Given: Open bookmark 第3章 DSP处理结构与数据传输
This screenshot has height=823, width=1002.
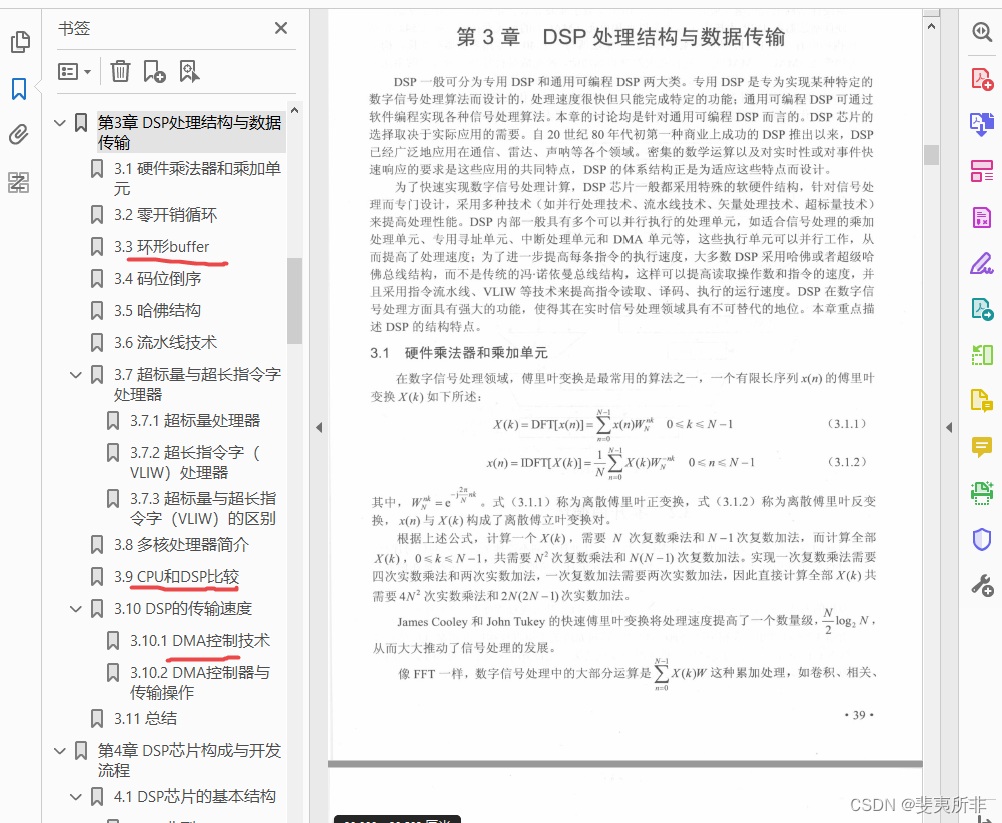Looking at the screenshot, I should pos(189,132).
